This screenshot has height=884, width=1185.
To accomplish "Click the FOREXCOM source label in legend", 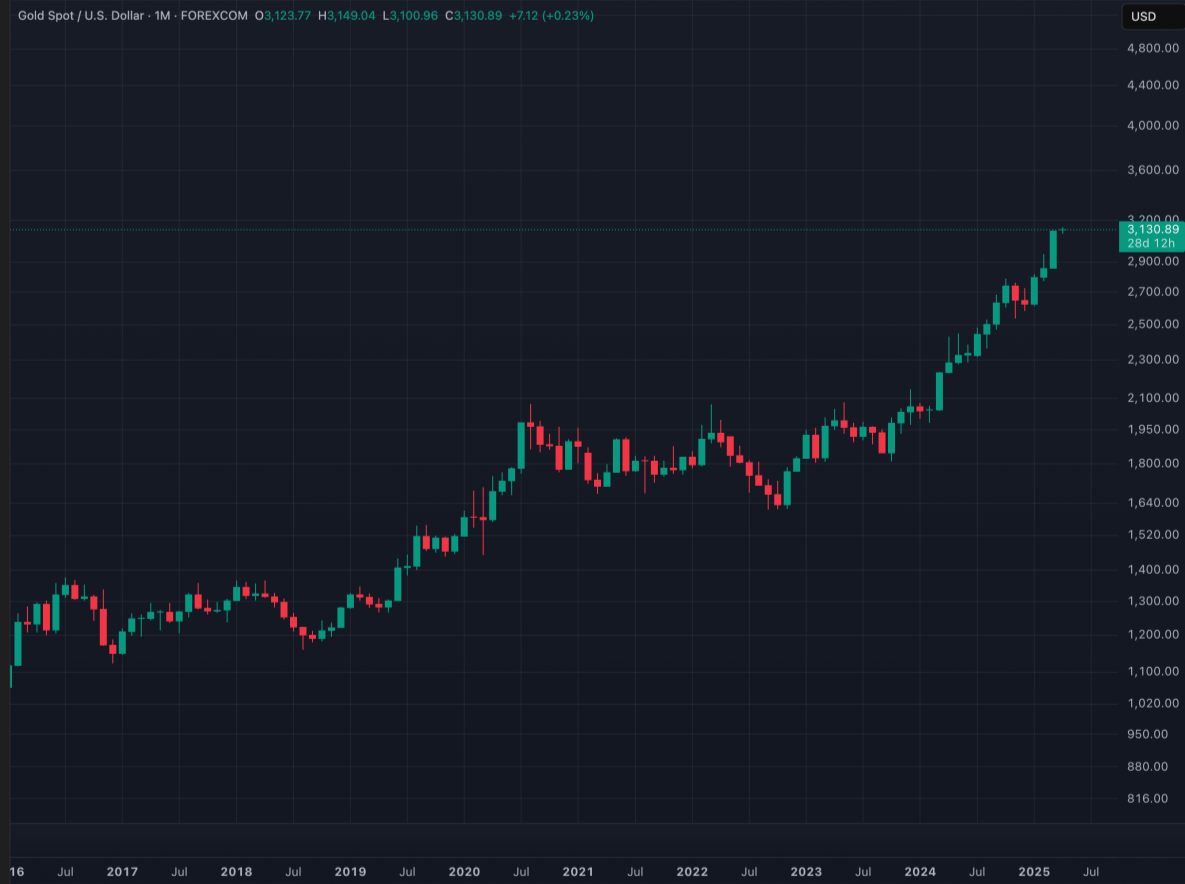I will pyautogui.click(x=214, y=16).
